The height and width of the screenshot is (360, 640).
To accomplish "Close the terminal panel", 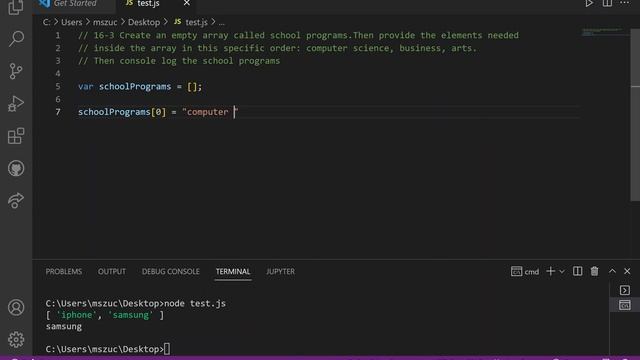I will pos(627,271).
